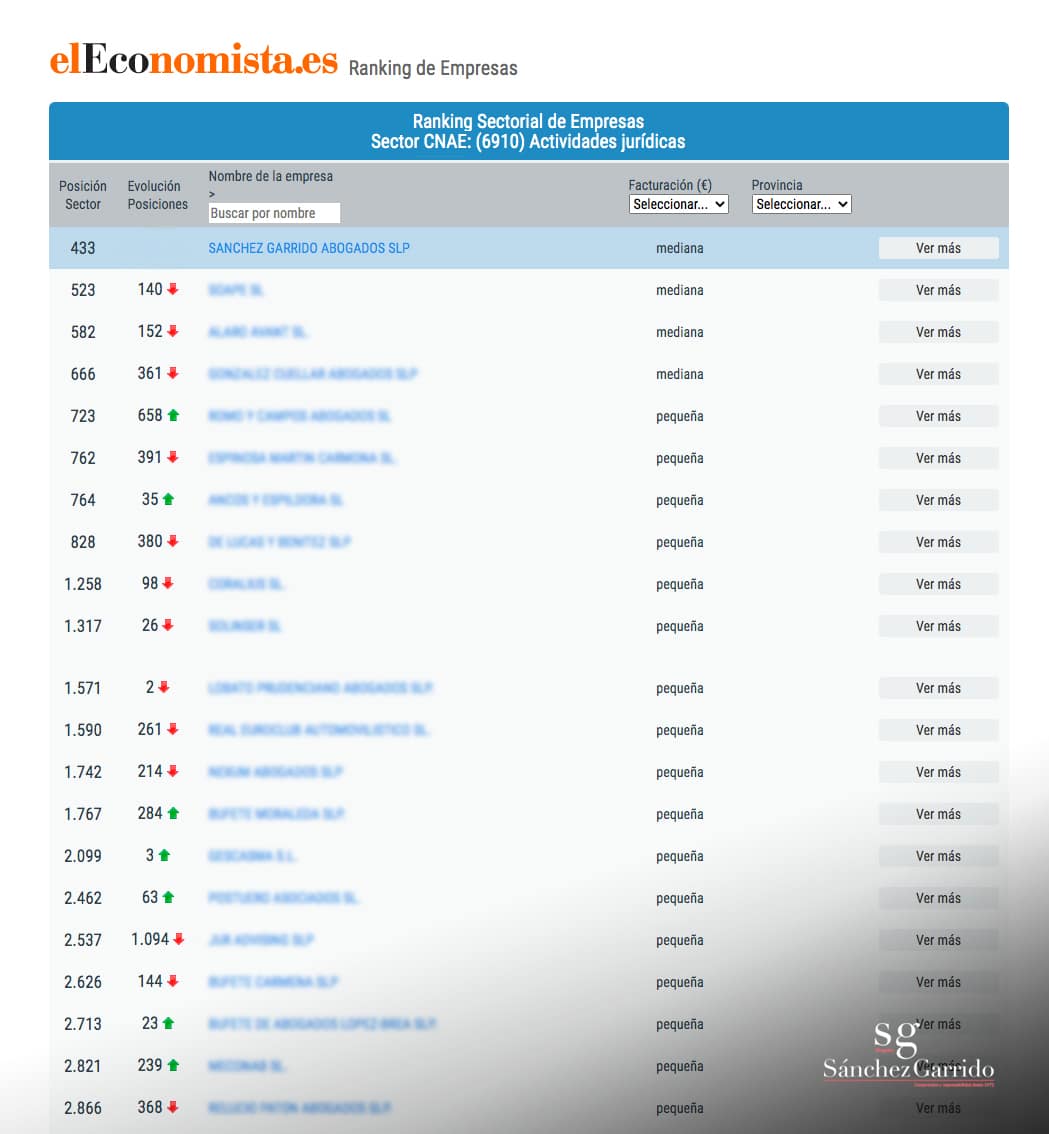Click the 'Posición Sector' column header
Screen dimensions: 1049x1134
coord(82,195)
